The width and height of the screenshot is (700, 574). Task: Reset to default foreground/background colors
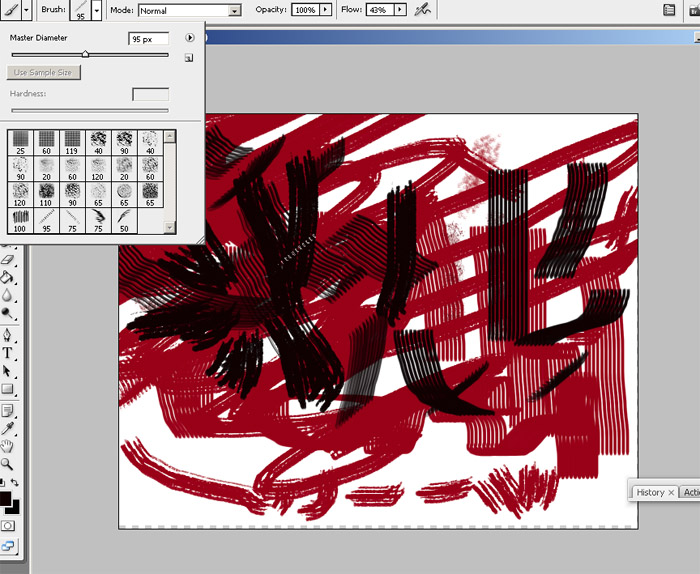[x=2, y=483]
